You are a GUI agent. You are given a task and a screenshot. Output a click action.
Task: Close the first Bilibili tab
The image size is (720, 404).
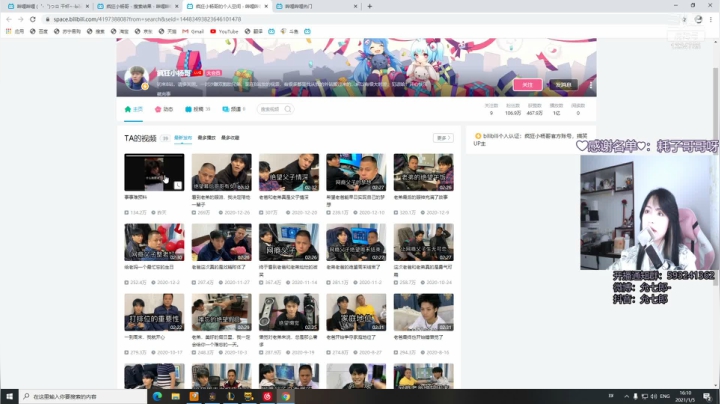click(87, 6)
